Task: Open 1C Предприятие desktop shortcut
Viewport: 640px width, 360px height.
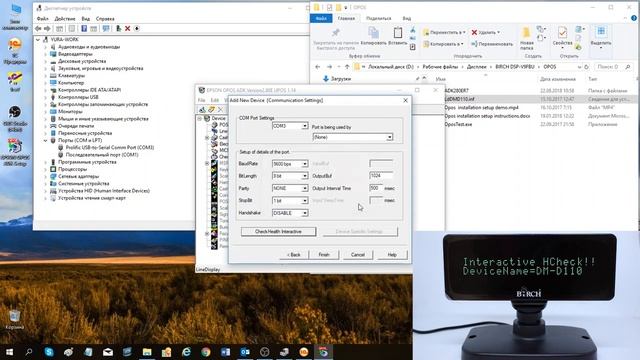Action: point(15,51)
